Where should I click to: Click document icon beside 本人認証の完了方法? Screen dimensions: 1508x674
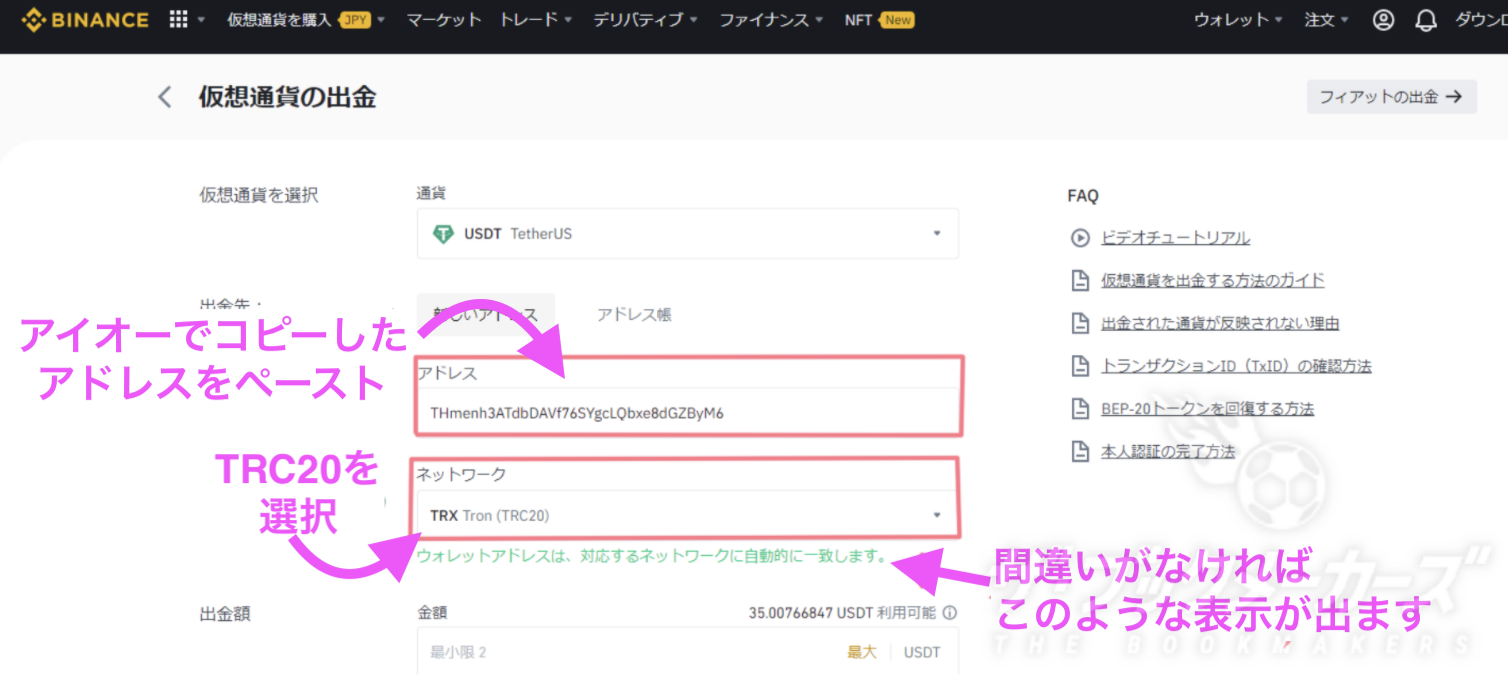click(x=1080, y=452)
